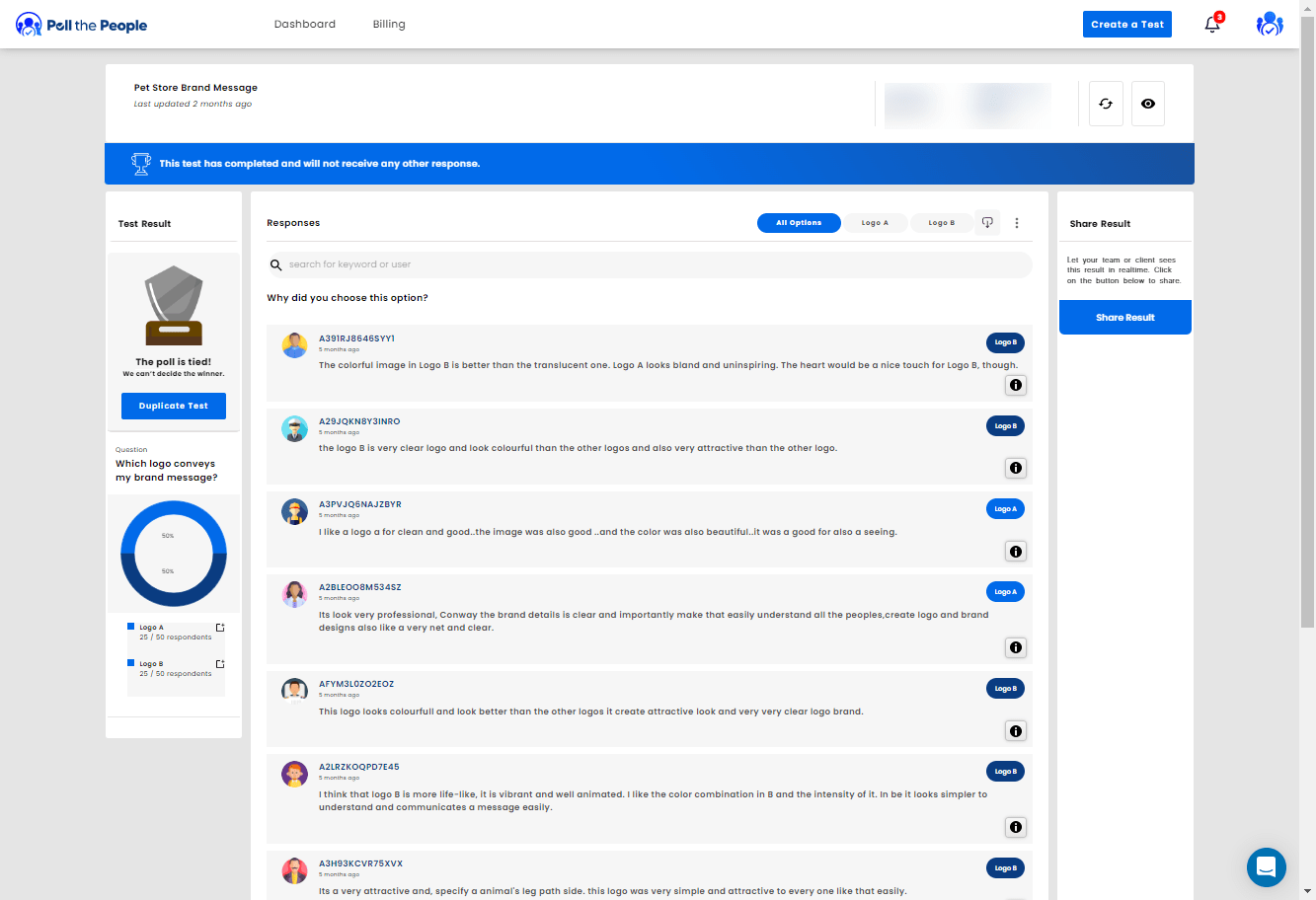Open the Billing page
The height and width of the screenshot is (900, 1316).
click(389, 25)
